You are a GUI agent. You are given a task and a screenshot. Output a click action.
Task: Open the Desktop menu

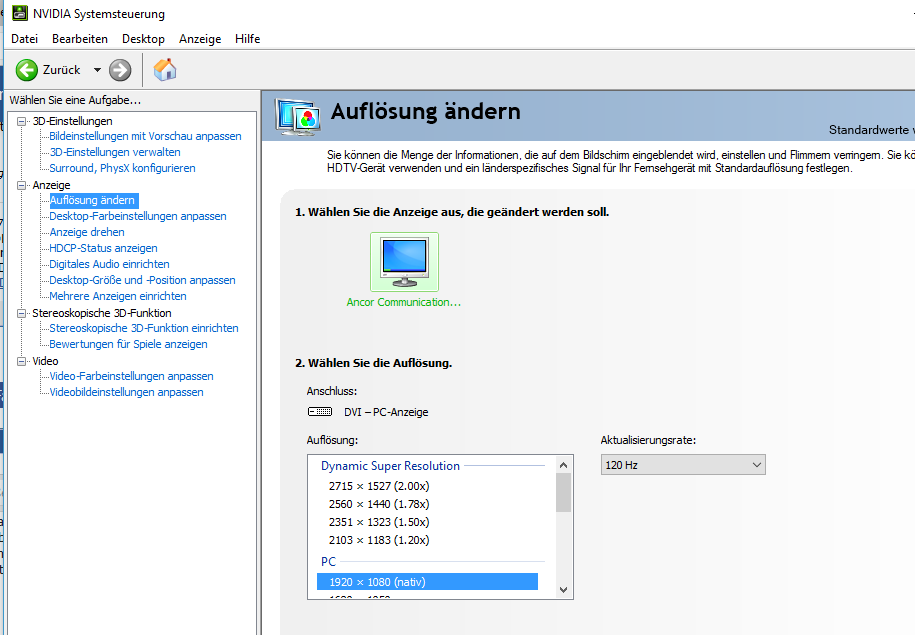(143, 39)
